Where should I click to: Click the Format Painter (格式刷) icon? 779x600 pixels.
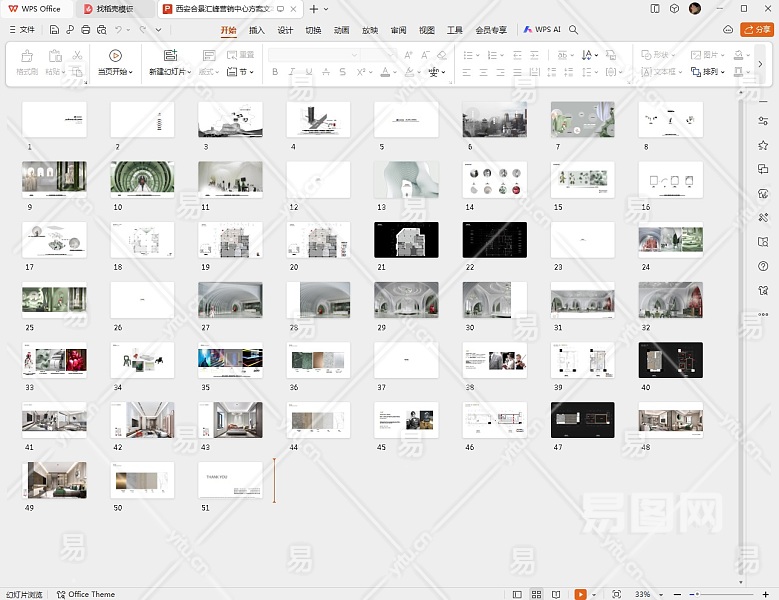pyautogui.click(x=27, y=56)
